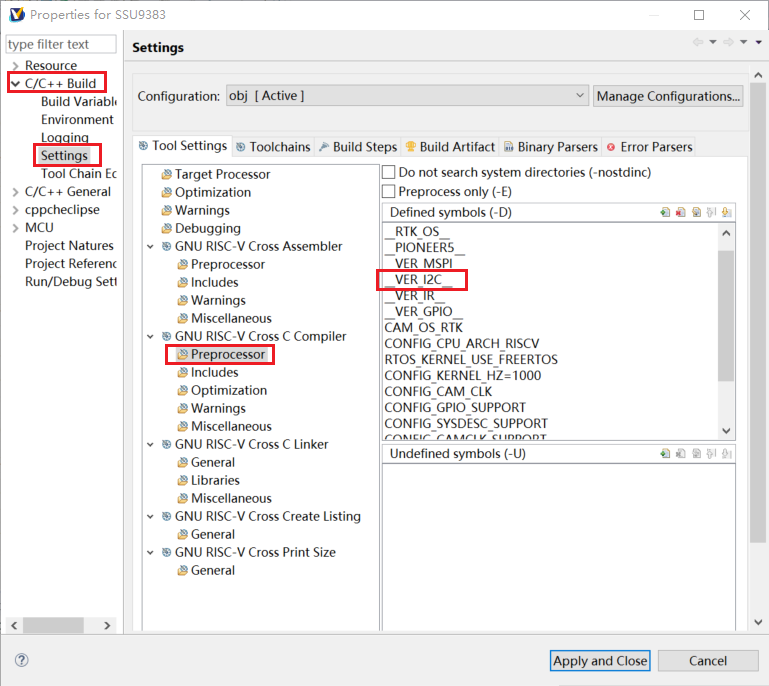Click the Add icon for Undefined symbols
The width and height of the screenshot is (769, 686).
click(665, 454)
